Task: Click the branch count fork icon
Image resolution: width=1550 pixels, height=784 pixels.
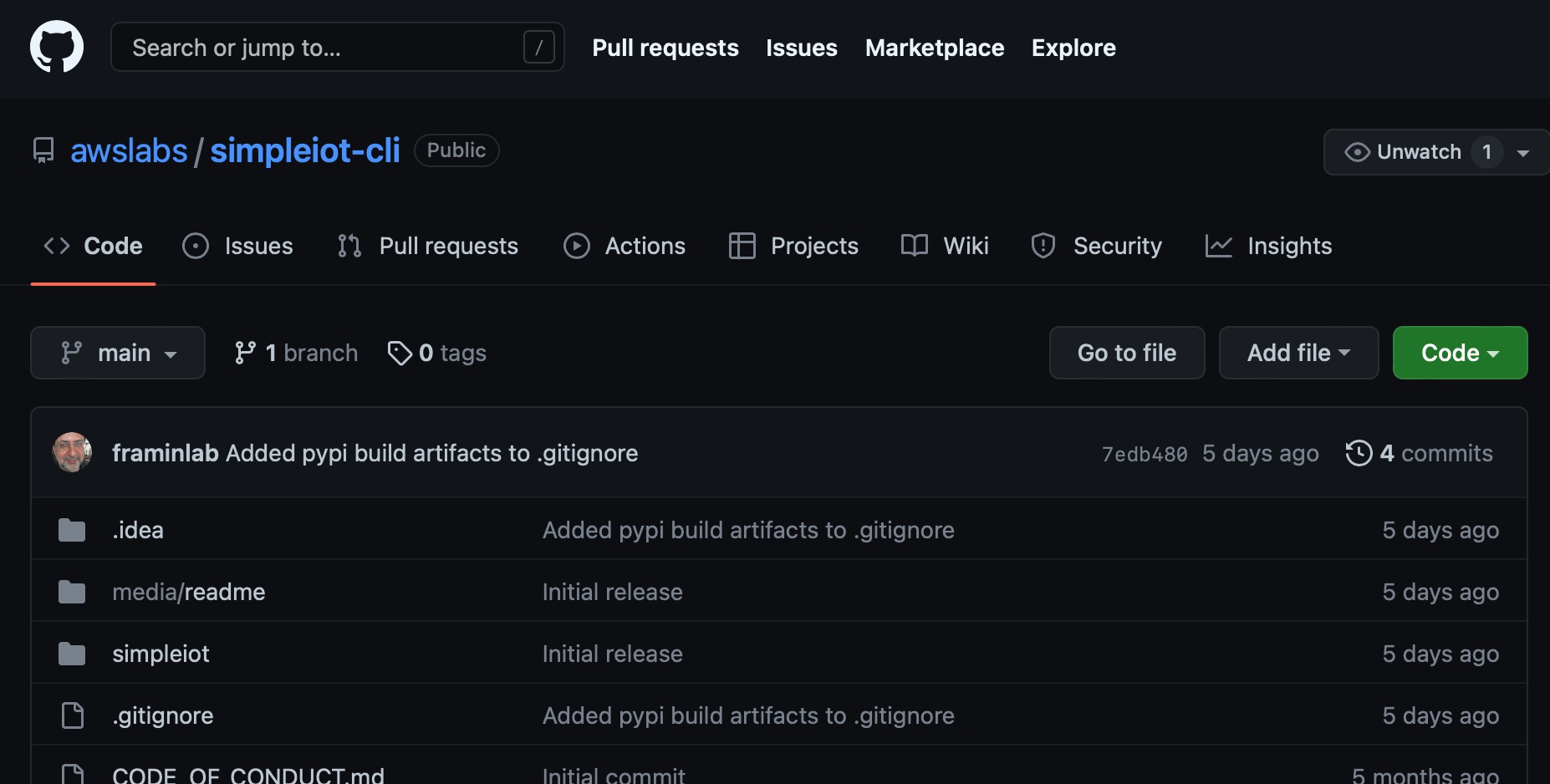Action: pyautogui.click(x=245, y=353)
